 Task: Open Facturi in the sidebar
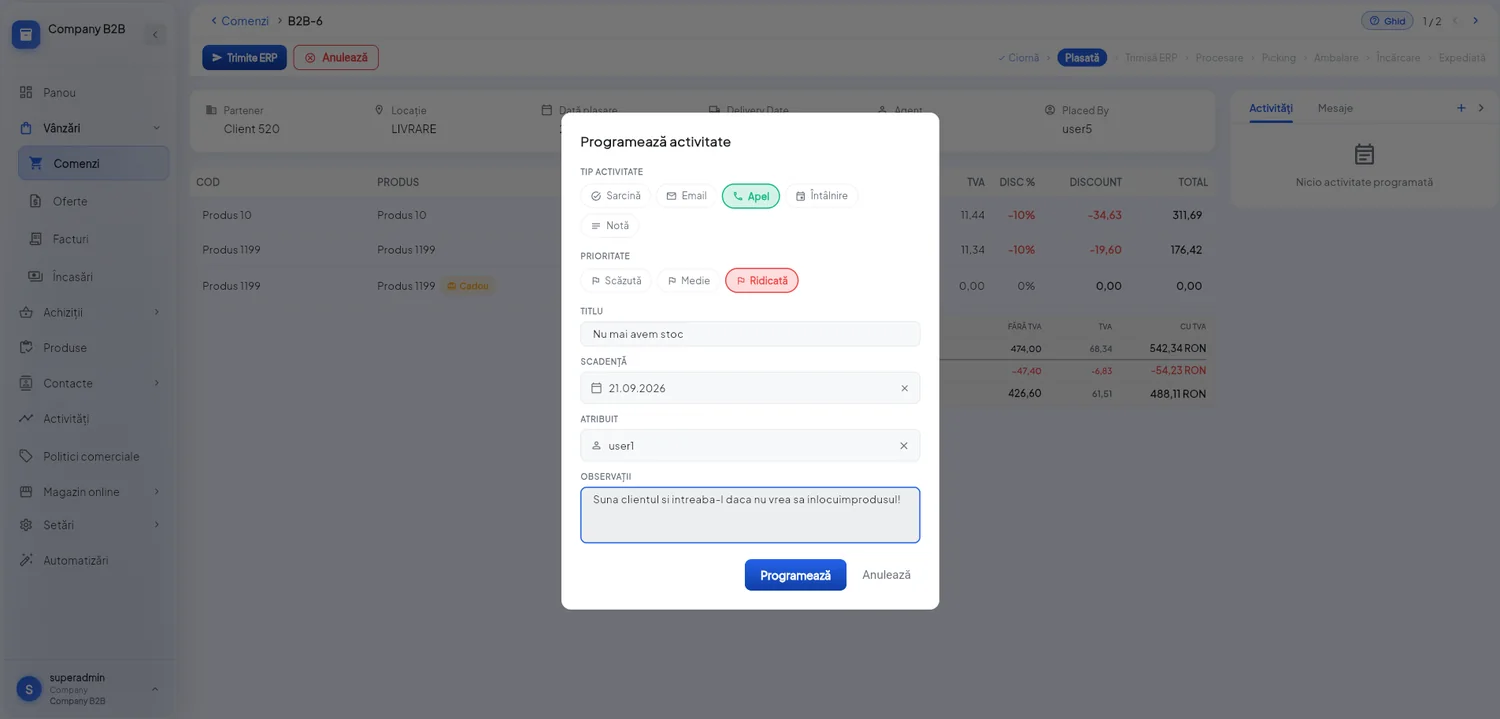point(94,239)
